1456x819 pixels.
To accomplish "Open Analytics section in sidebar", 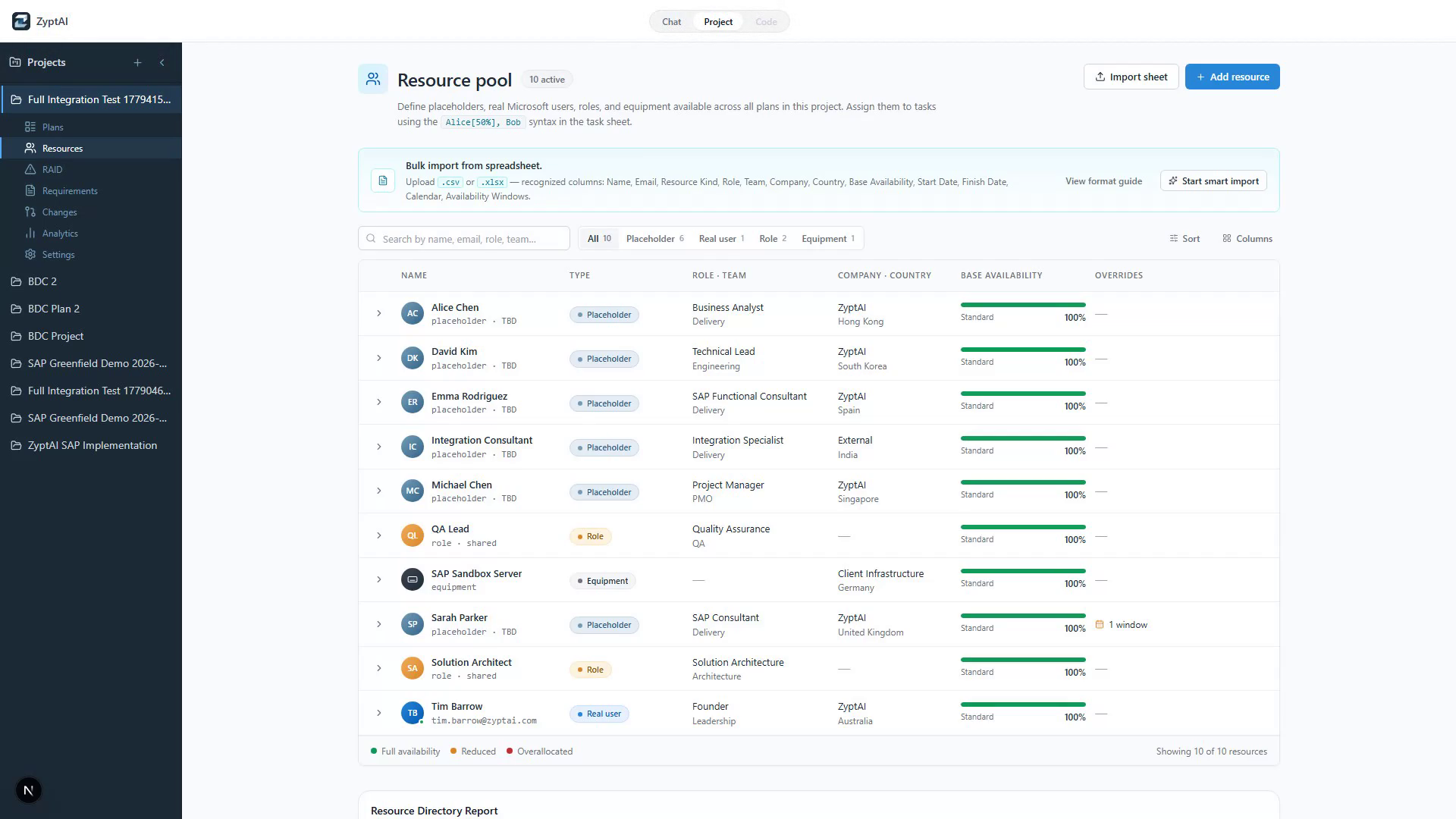I will coord(60,233).
